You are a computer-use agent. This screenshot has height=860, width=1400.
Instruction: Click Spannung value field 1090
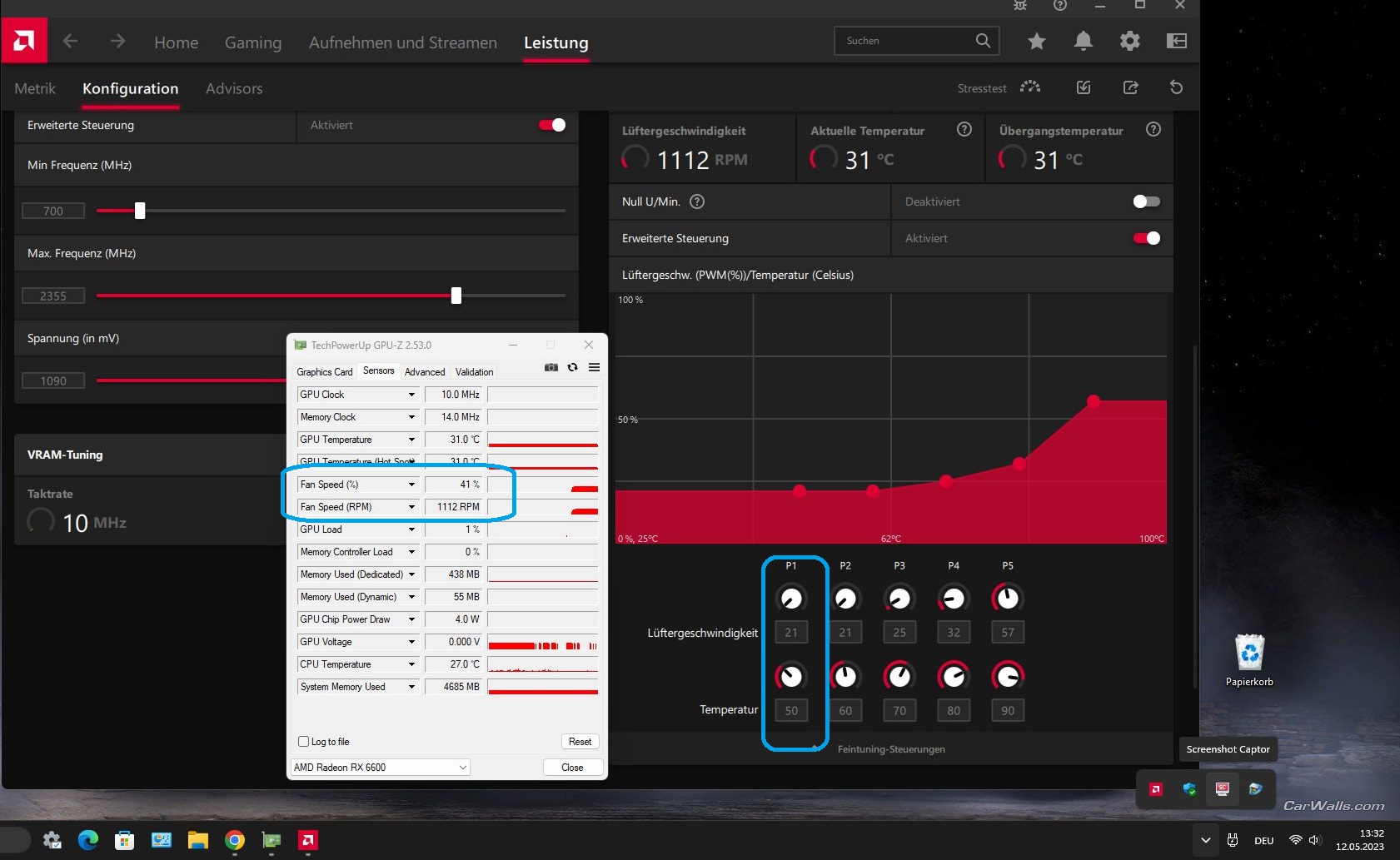pos(53,380)
